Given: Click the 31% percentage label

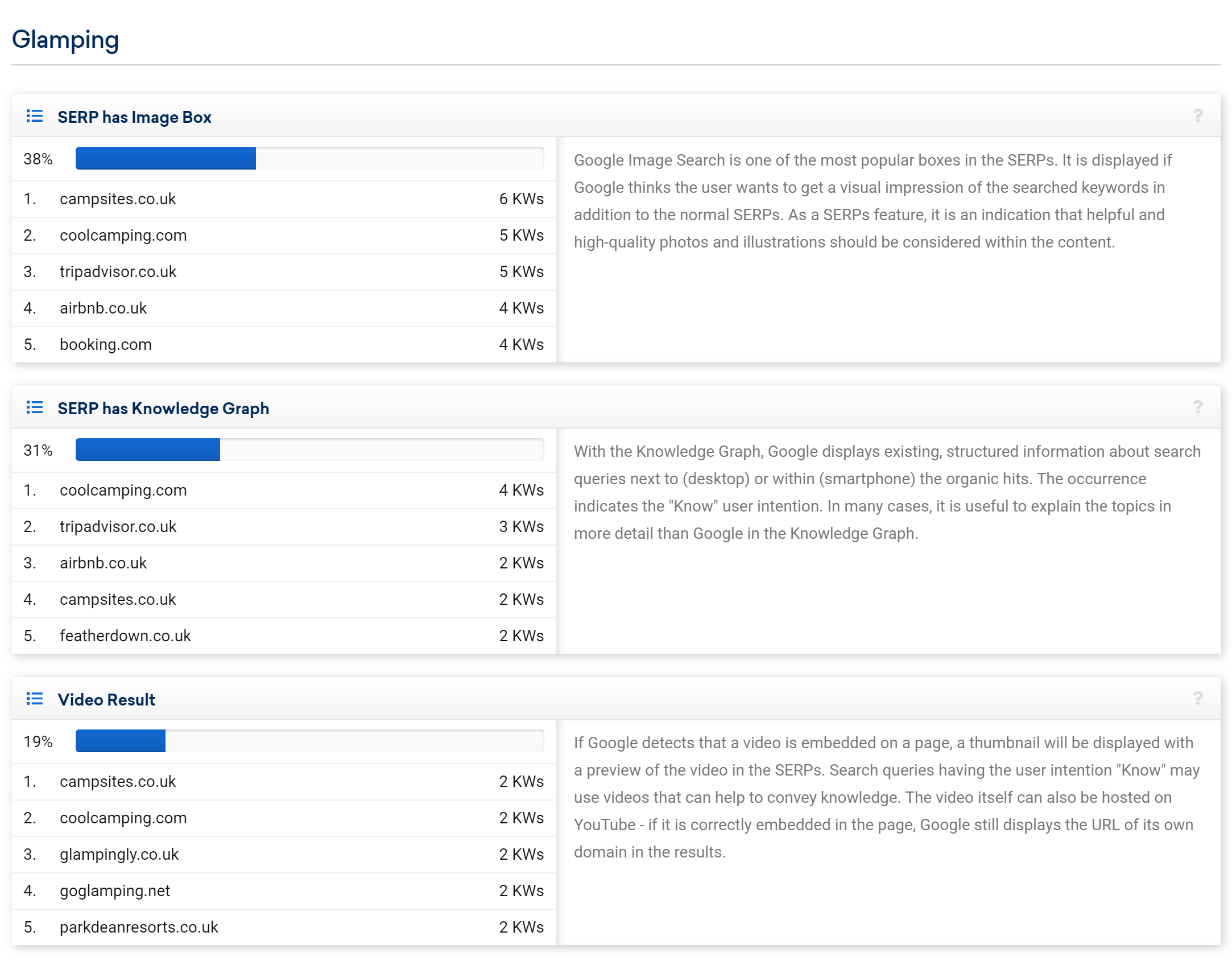Looking at the screenshot, I should click(38, 451).
